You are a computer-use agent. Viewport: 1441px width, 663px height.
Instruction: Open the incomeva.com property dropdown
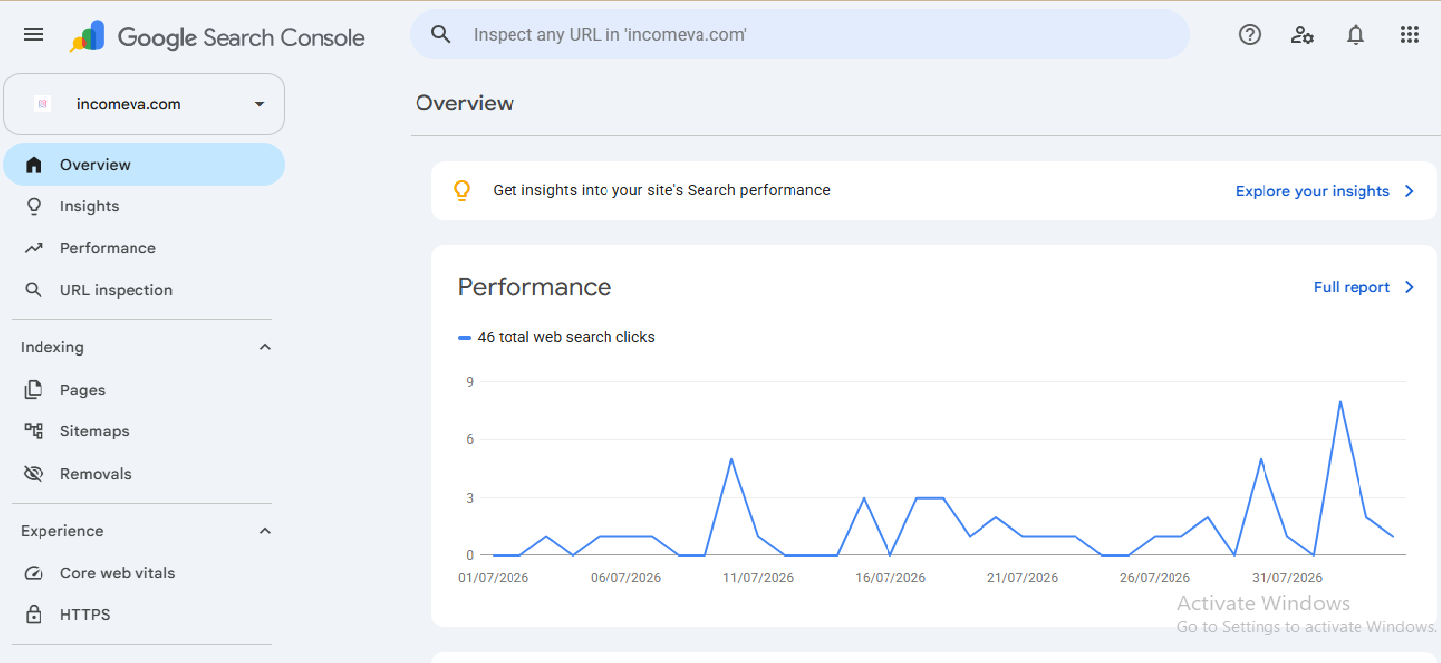144,104
